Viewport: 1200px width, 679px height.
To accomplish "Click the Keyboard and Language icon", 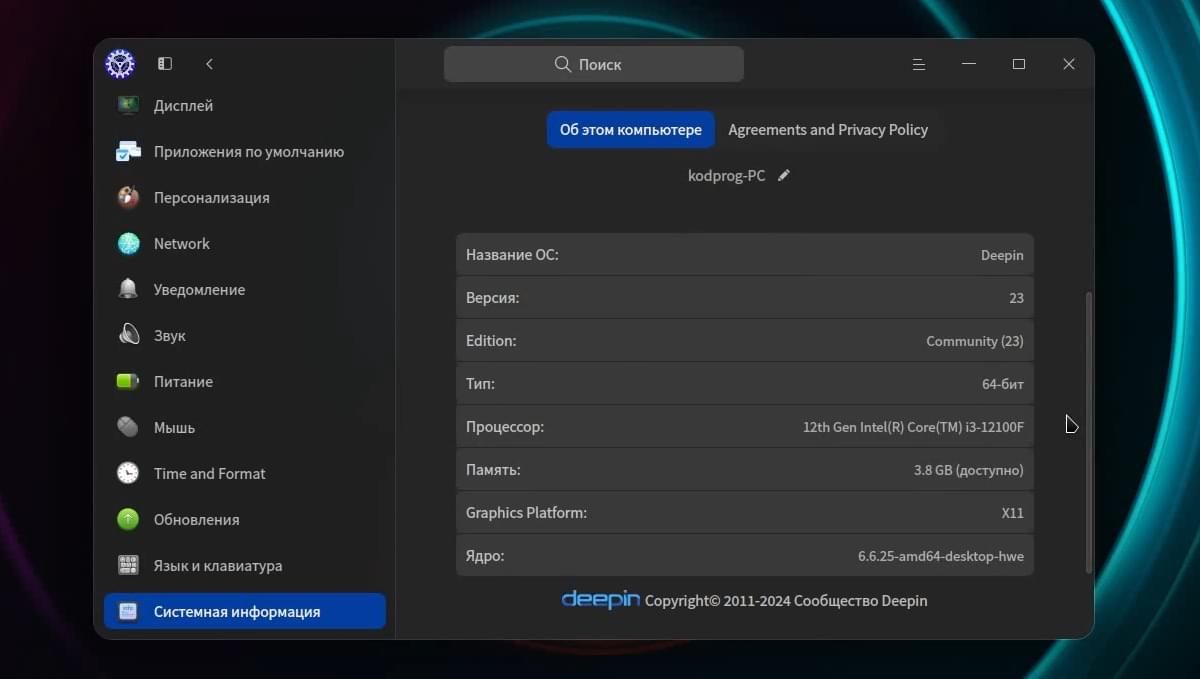I will (x=128, y=565).
